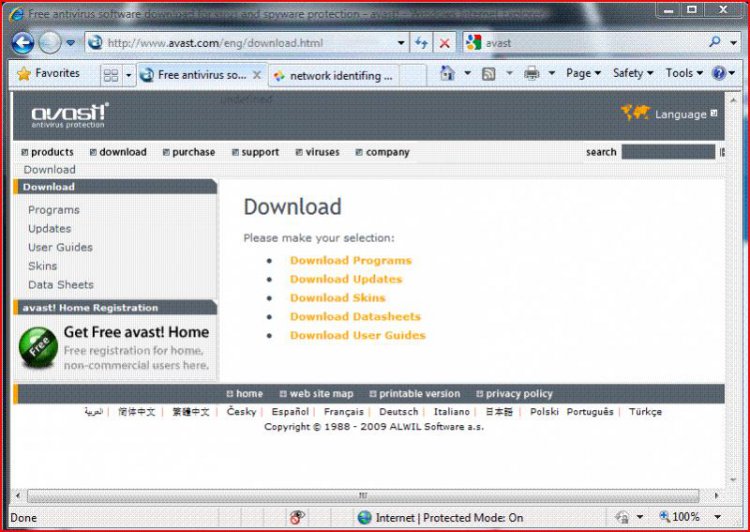The image size is (750, 532).
Task: Open the download navigation item
Action: point(118,152)
